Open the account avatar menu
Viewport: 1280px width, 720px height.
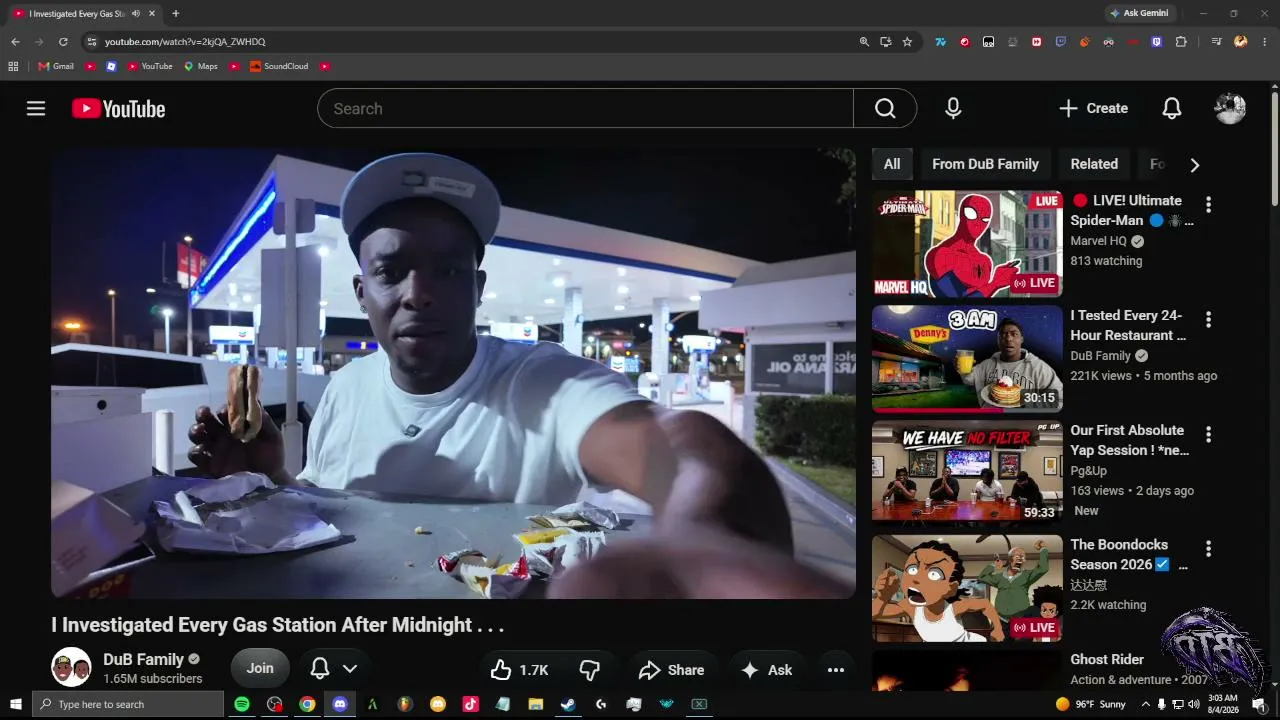[x=1230, y=108]
